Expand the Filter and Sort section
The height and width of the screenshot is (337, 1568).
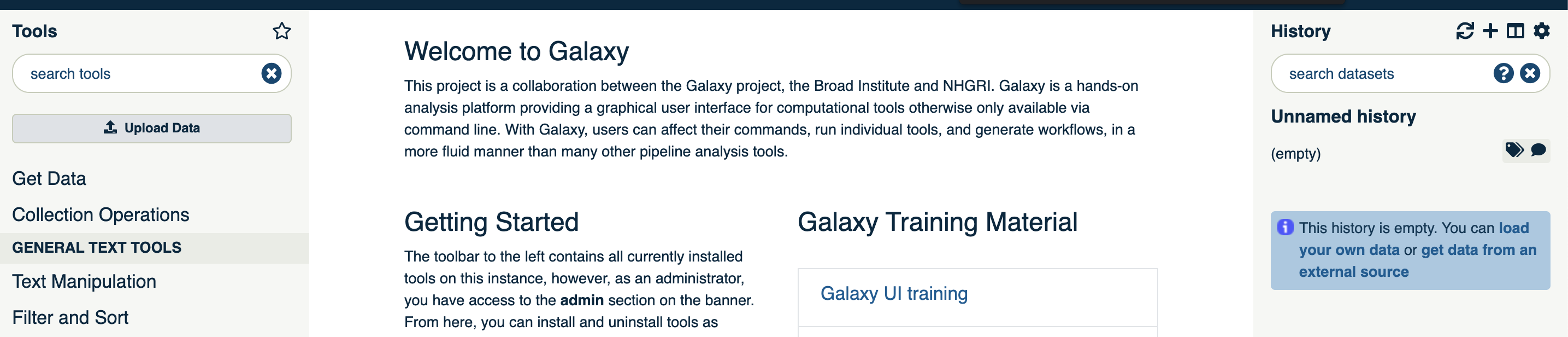[70, 317]
